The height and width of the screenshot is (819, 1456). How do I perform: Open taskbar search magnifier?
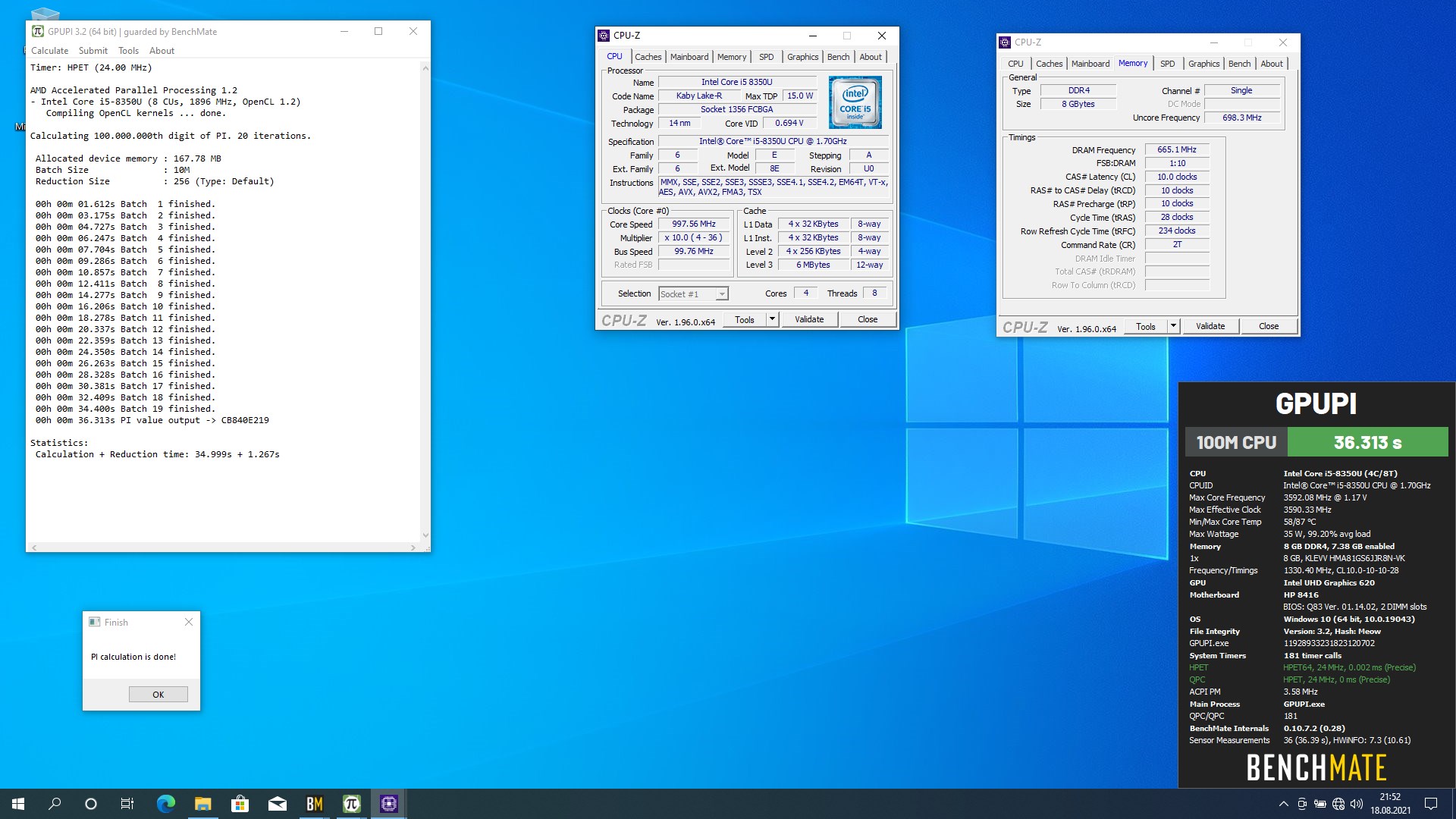point(55,804)
